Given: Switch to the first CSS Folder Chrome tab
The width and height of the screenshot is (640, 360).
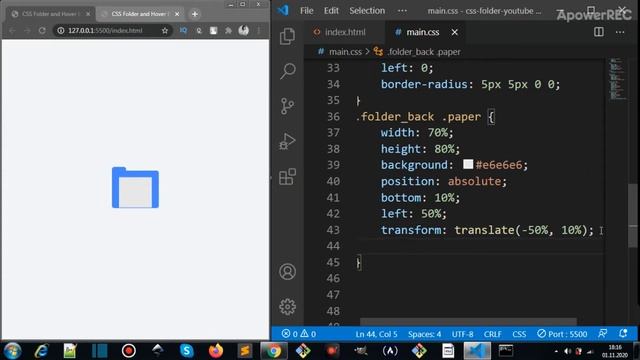Looking at the screenshot, I should (51, 14).
